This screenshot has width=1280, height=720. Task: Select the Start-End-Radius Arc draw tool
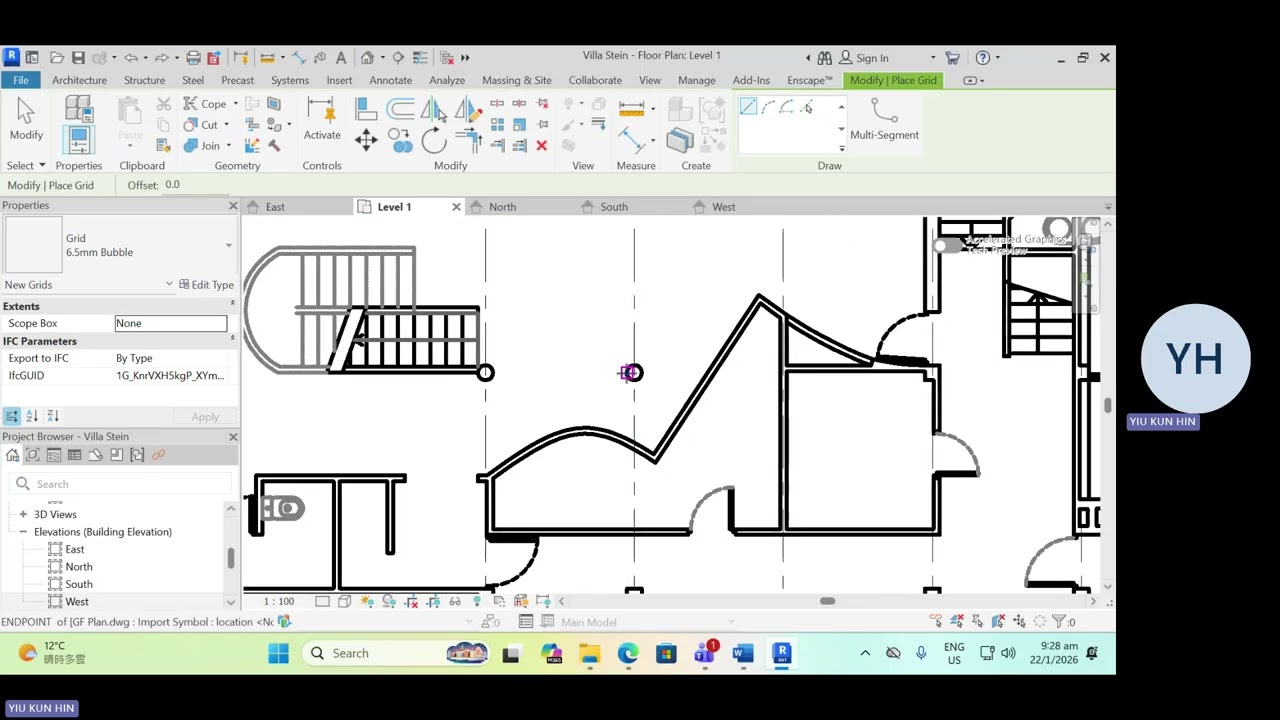[x=768, y=107]
